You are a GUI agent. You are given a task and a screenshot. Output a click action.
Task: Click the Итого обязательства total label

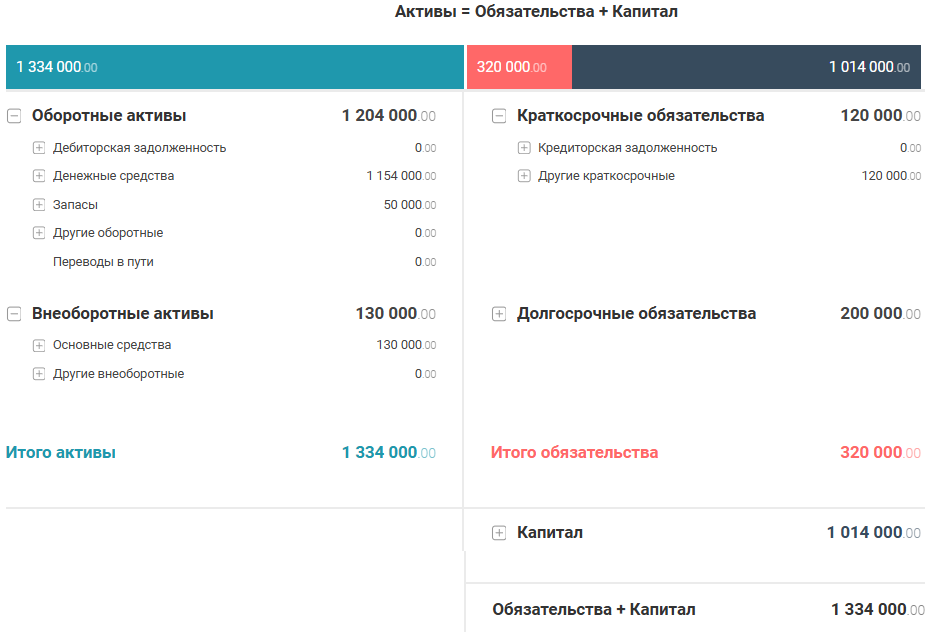point(574,452)
